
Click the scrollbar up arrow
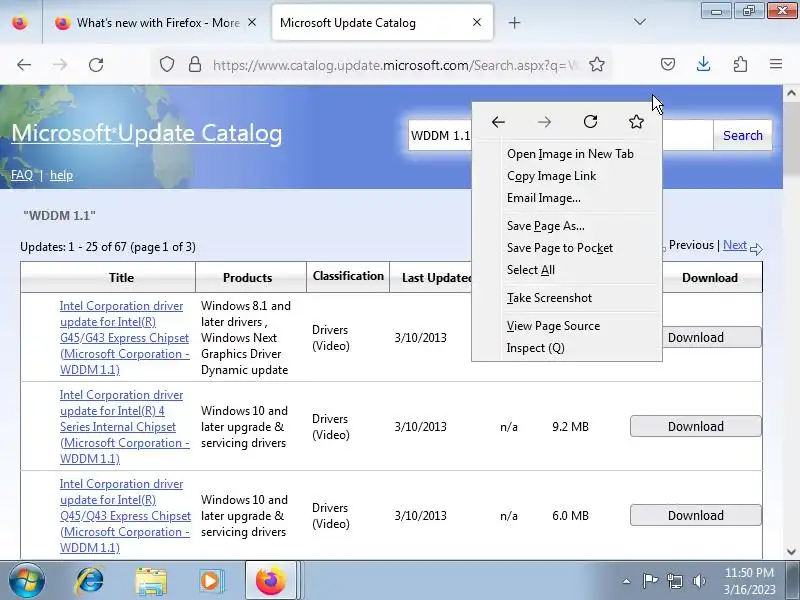point(791,93)
